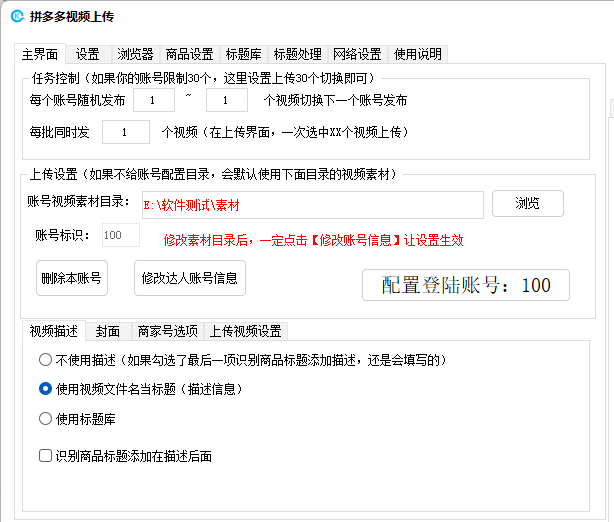Click the 任务控制 group label
Screen dimensions: 614x522
click(x=203, y=78)
